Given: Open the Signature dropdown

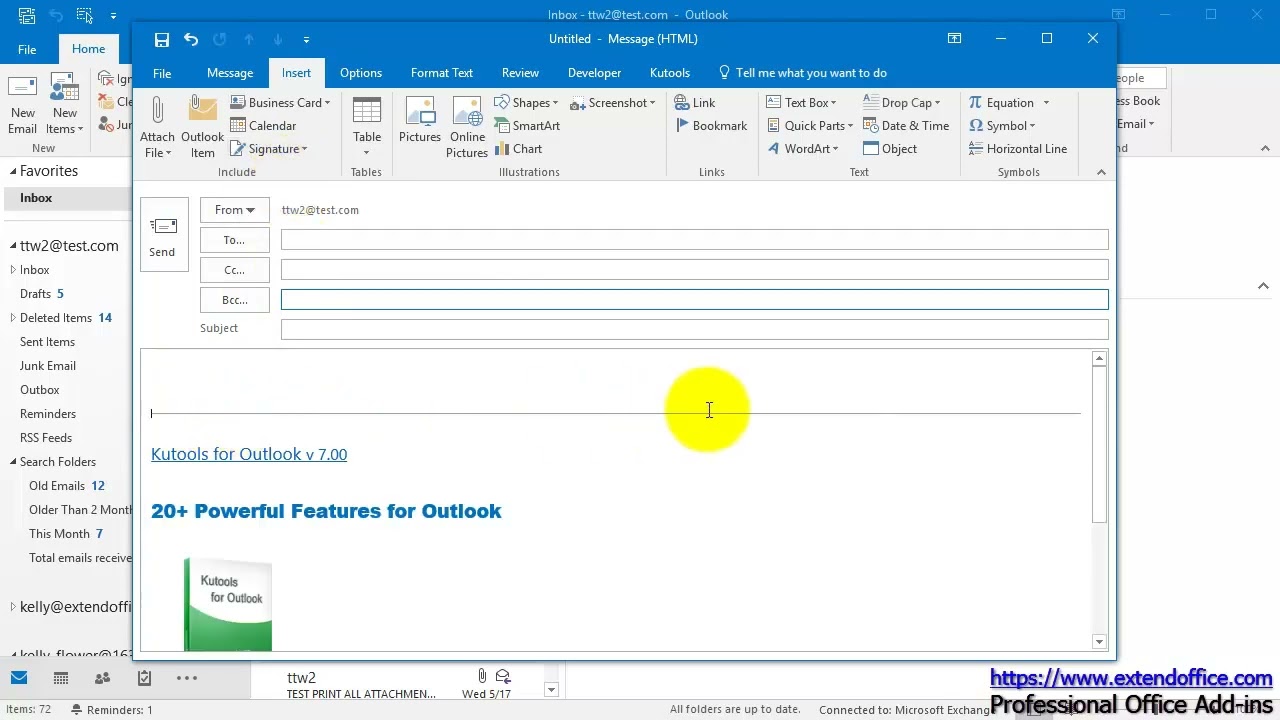Looking at the screenshot, I should click(269, 149).
